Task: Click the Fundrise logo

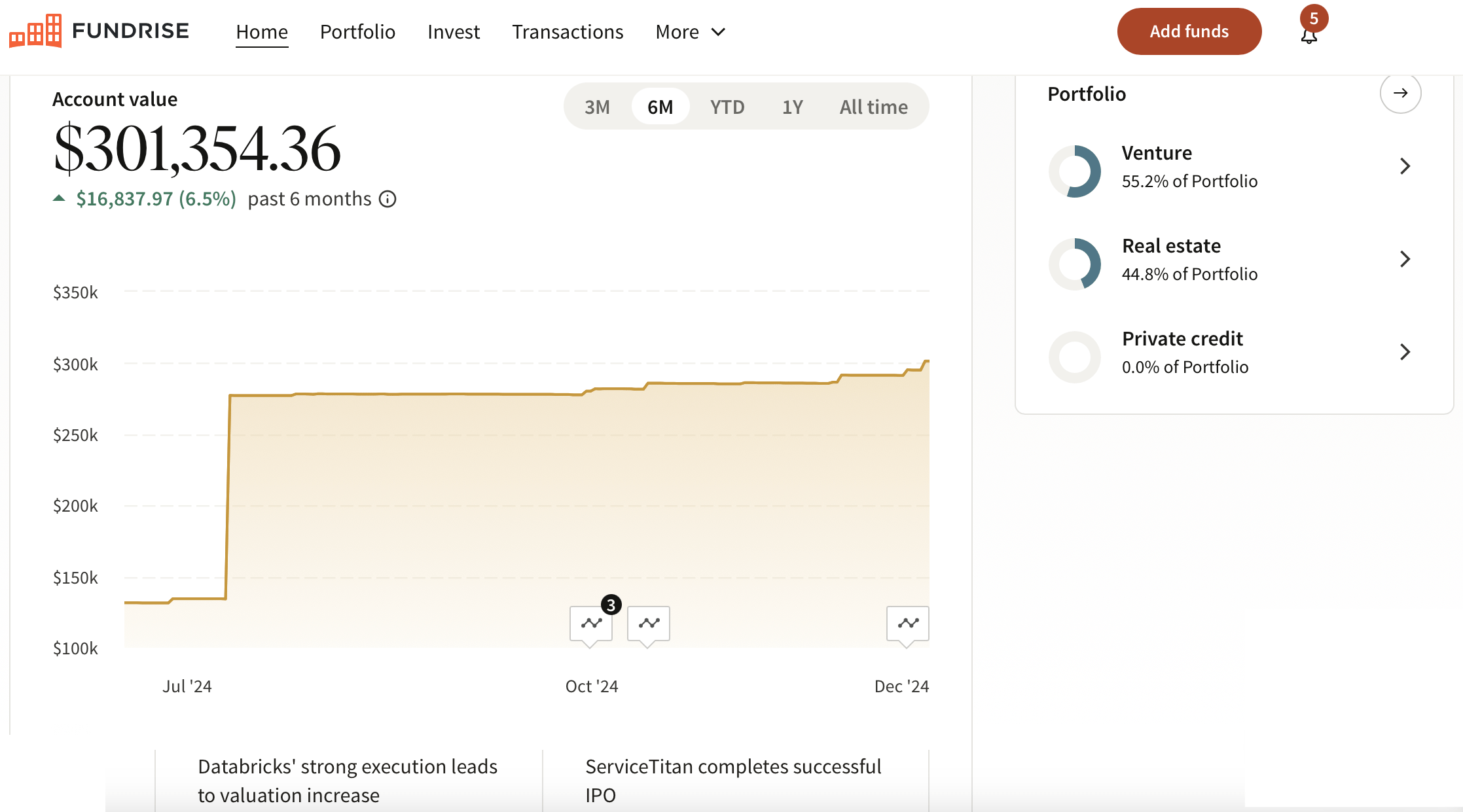Action: click(99, 31)
